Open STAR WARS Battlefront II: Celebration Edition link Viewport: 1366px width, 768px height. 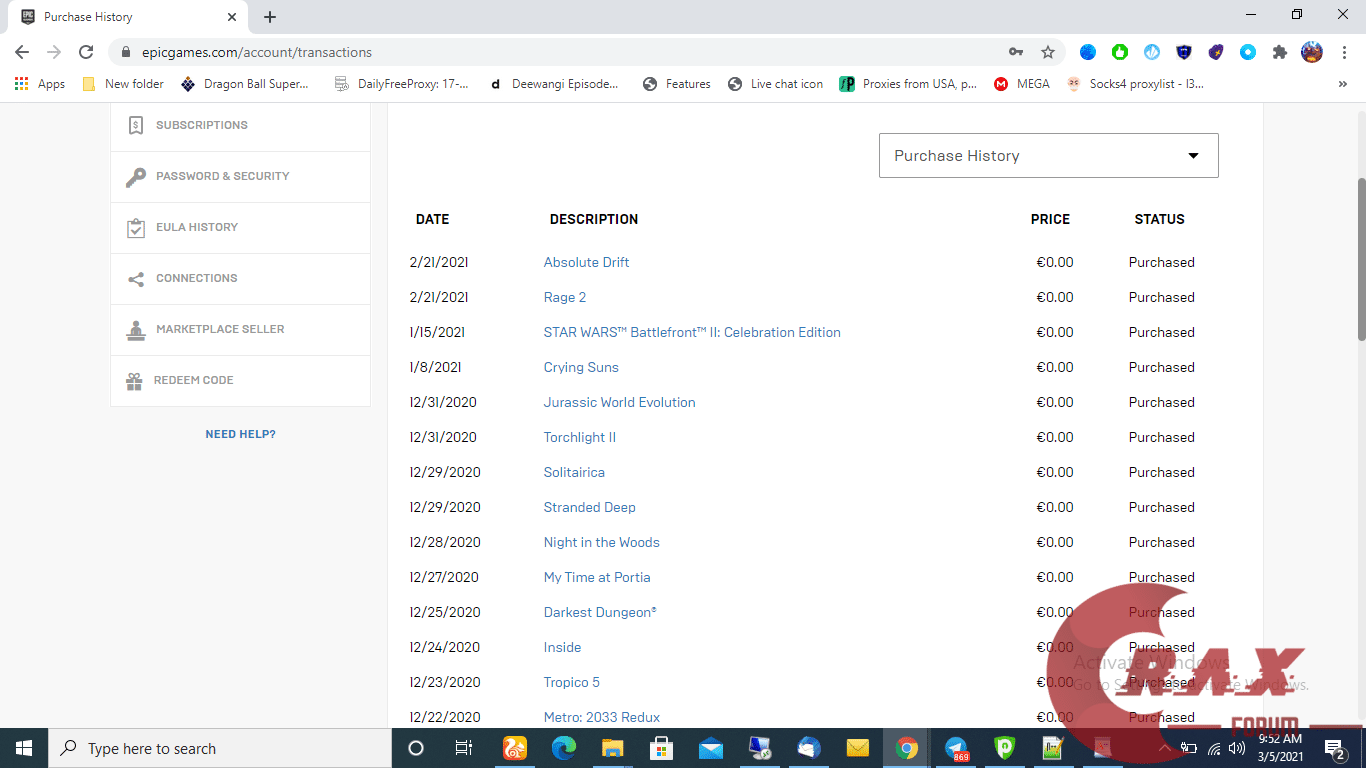click(692, 332)
